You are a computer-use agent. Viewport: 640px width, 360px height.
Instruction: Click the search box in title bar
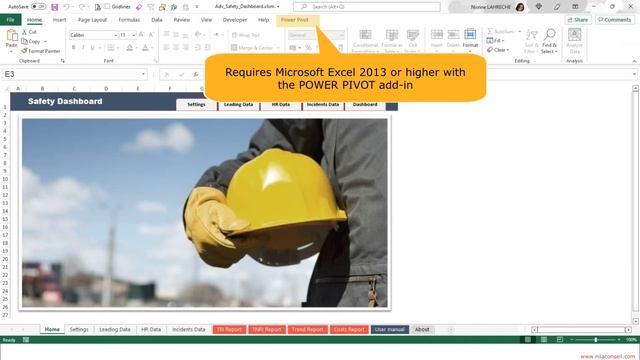367,7
